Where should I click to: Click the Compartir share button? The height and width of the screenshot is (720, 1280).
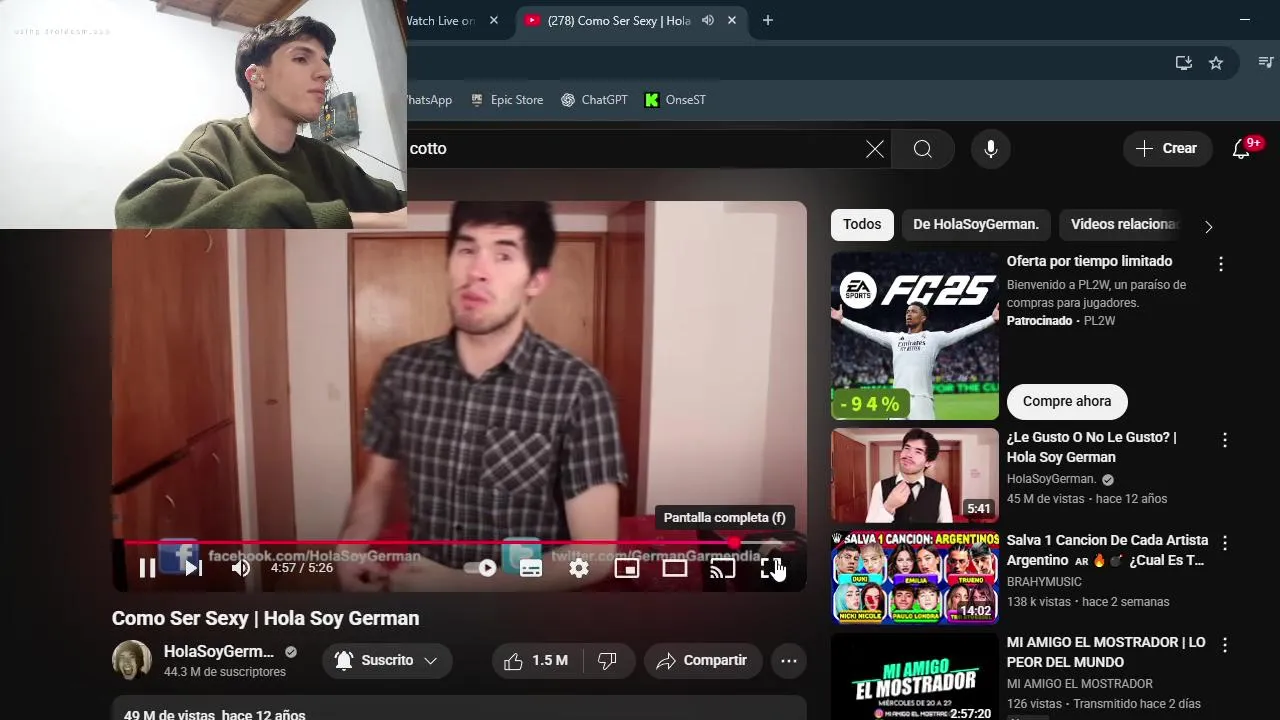click(702, 661)
